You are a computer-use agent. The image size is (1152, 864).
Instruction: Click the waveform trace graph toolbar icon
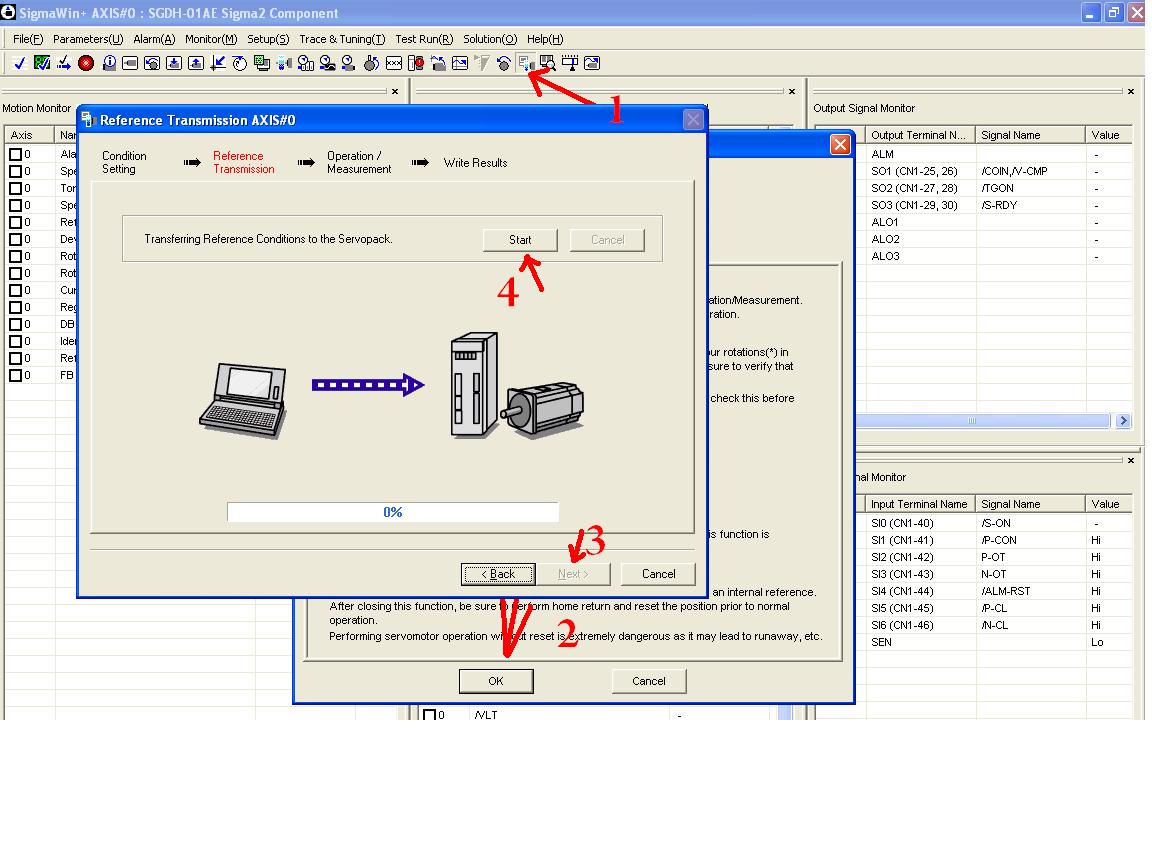(x=460, y=63)
